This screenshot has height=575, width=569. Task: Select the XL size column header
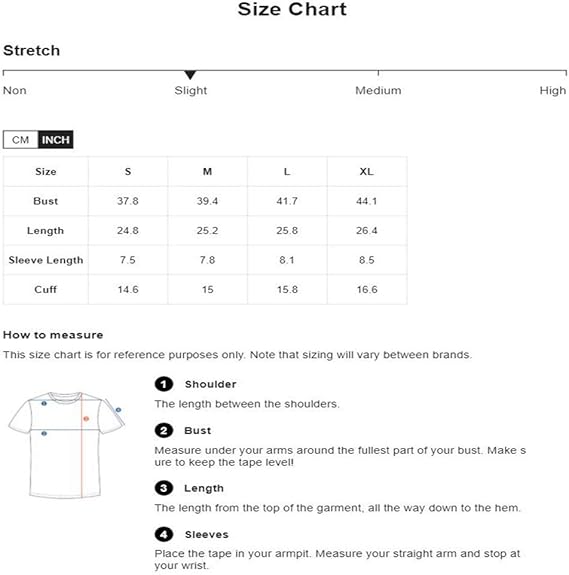point(367,172)
